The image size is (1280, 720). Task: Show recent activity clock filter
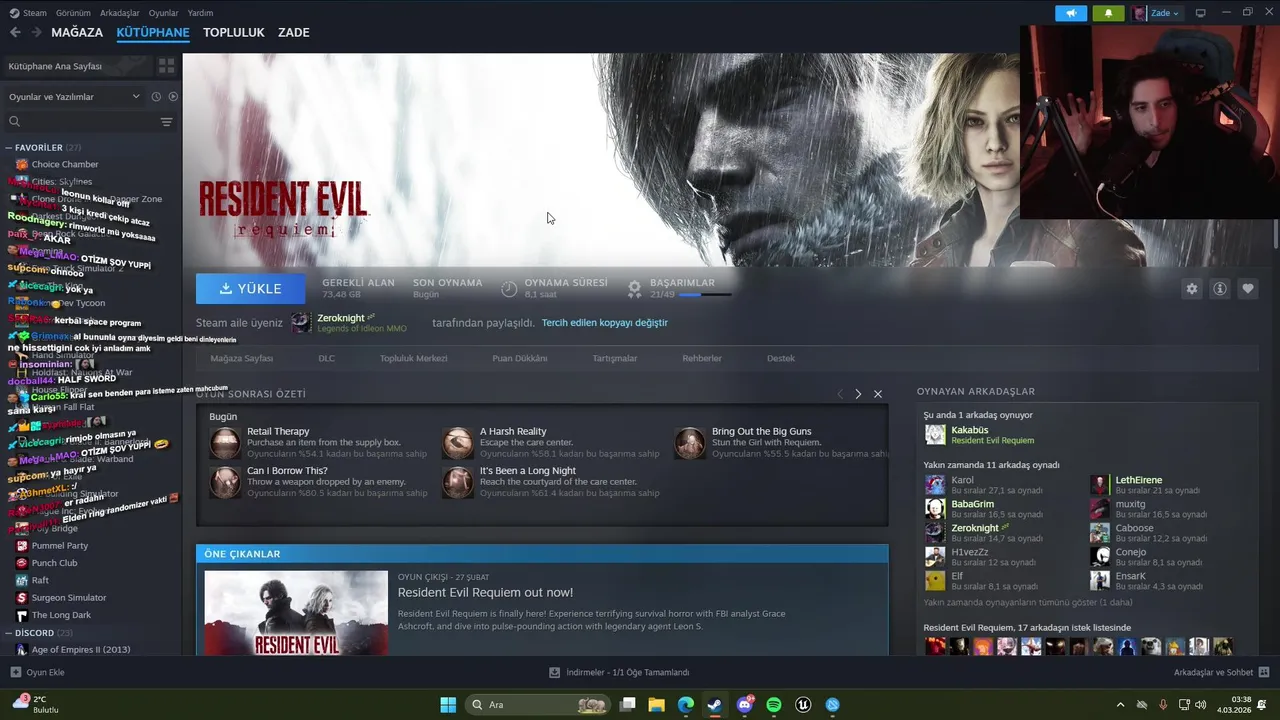coord(156,97)
